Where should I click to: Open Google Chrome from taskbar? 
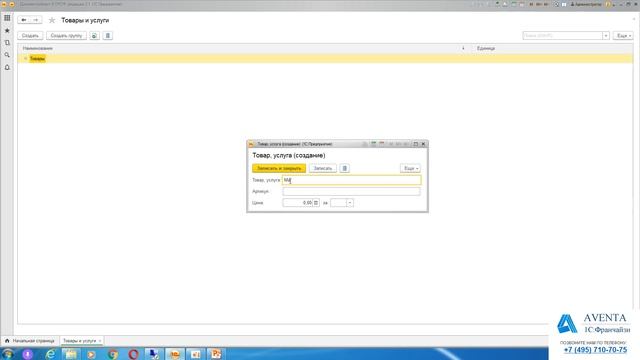pos(113,354)
